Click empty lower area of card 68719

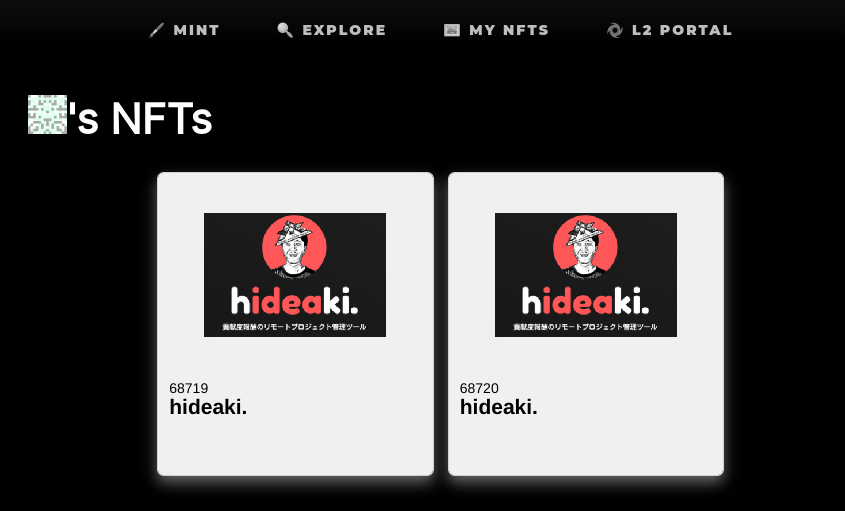click(295, 447)
